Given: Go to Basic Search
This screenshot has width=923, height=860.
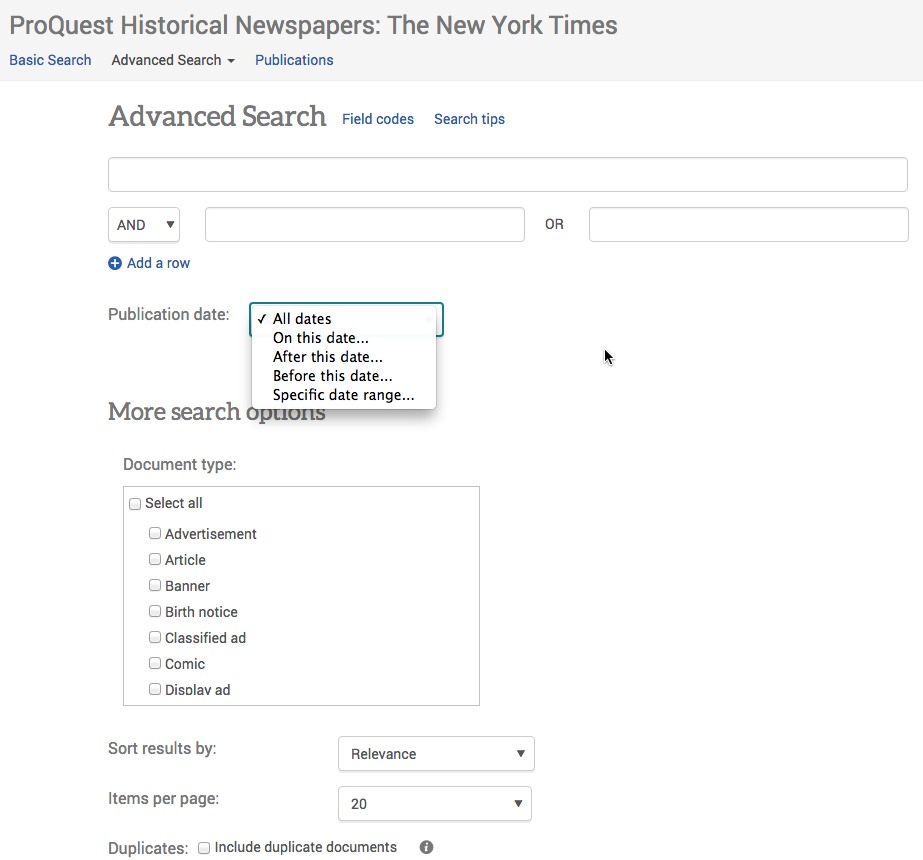Looking at the screenshot, I should pos(50,60).
